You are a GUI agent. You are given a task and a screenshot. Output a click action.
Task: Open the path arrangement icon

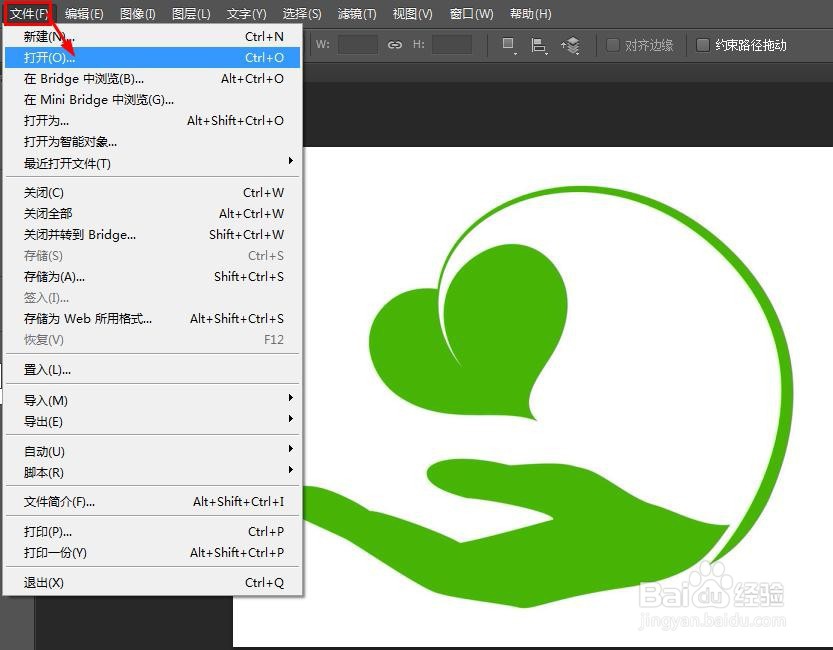point(571,46)
